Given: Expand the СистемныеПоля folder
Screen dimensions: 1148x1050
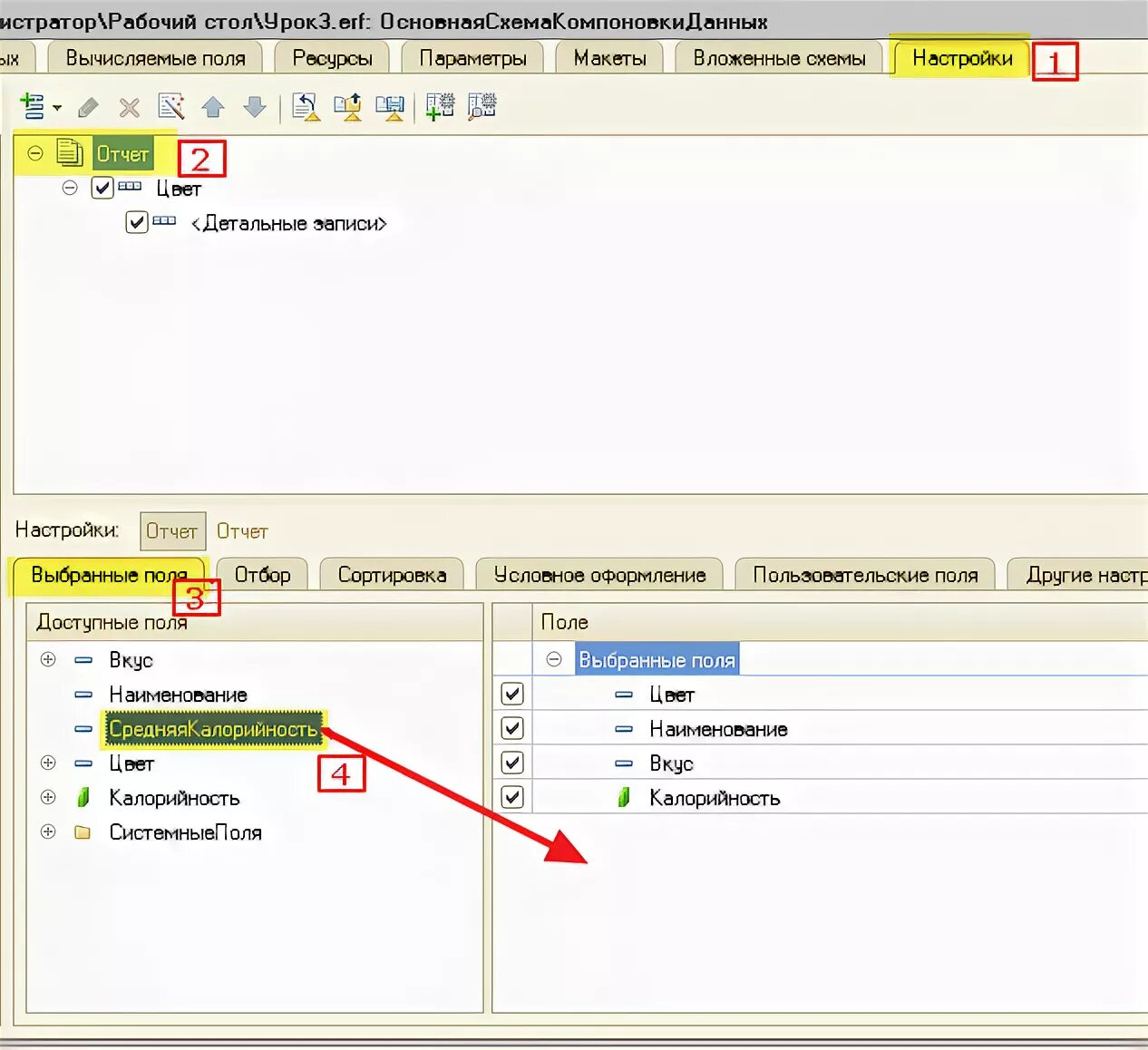Looking at the screenshot, I should click(48, 831).
